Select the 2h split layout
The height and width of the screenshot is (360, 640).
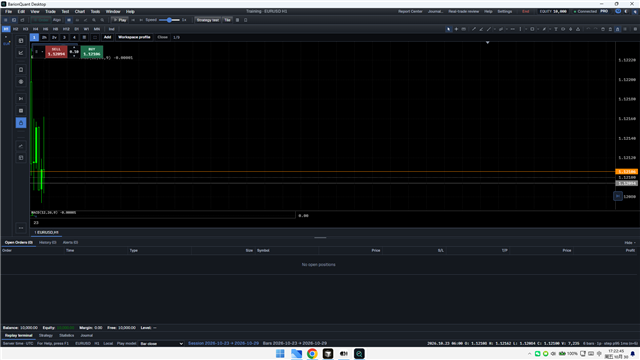coord(44,37)
